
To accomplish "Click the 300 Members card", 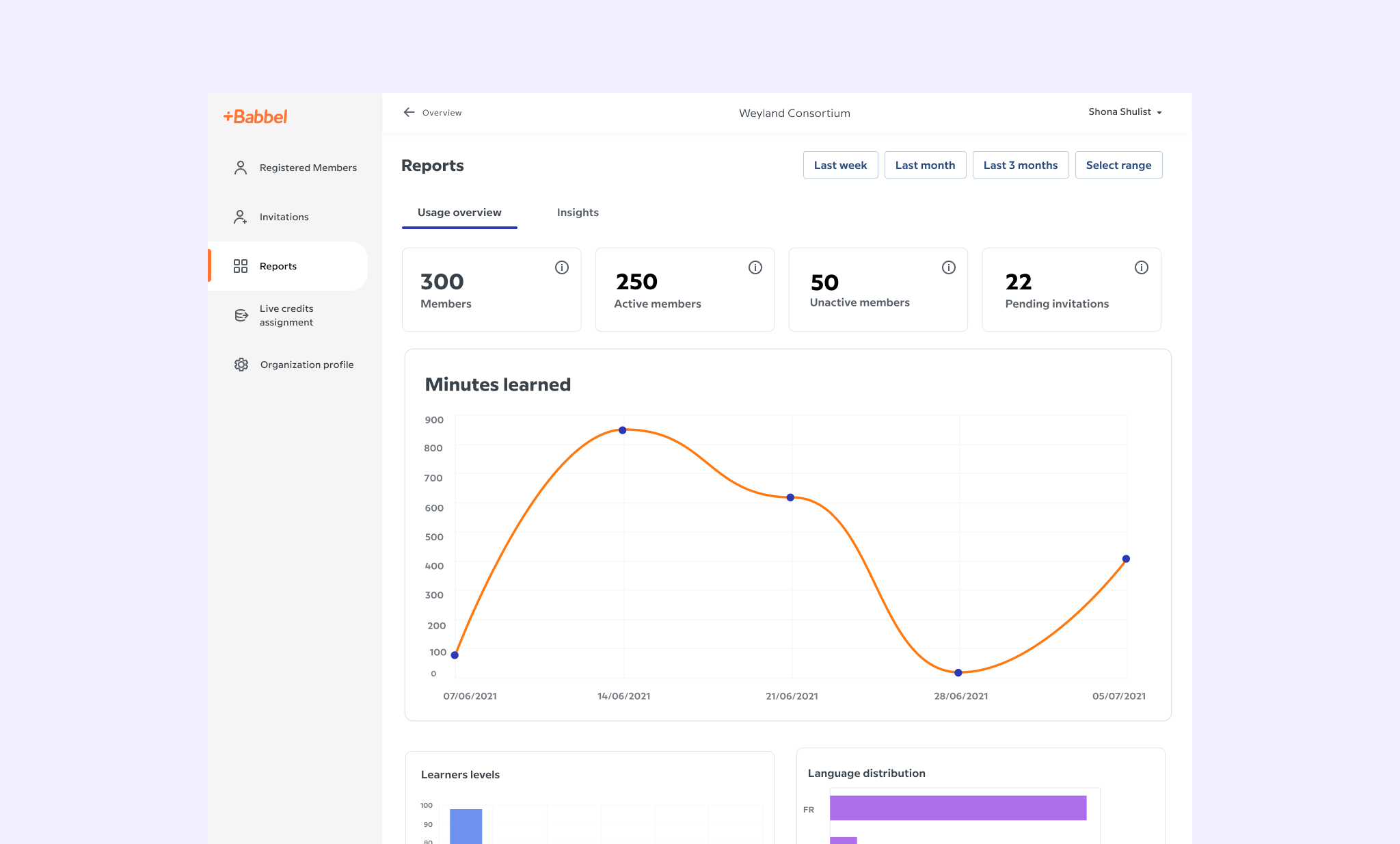I will click(x=492, y=290).
